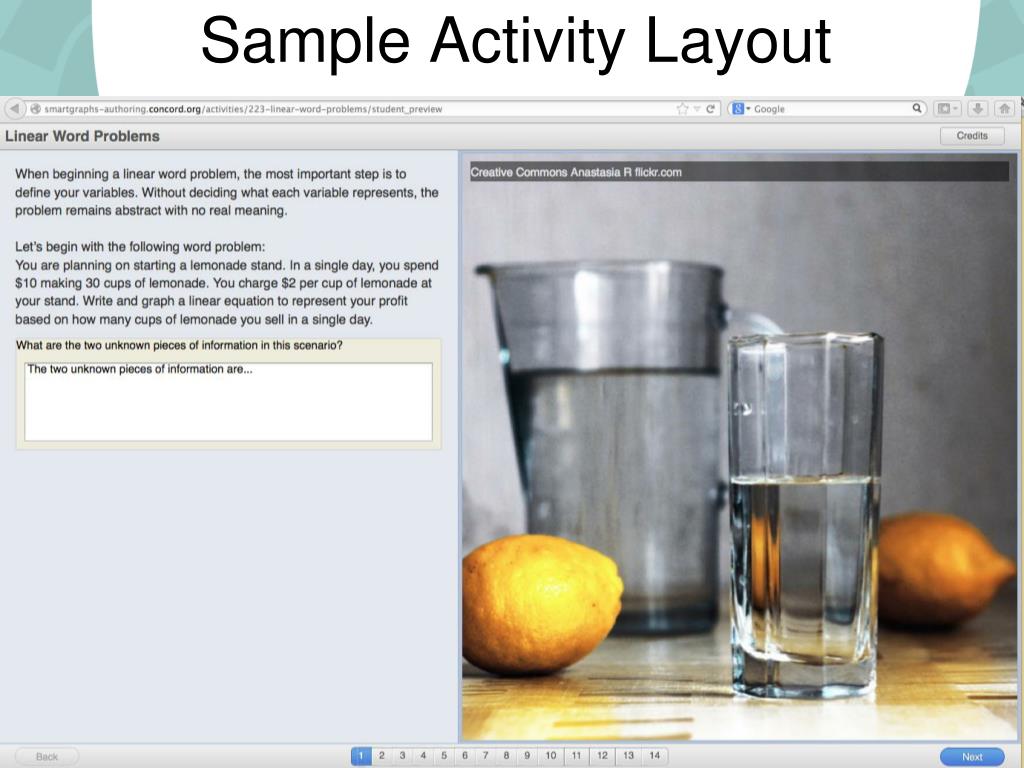Click the lemonade pitcher photo
Screen dimensions: 1024x768
pos(739,447)
